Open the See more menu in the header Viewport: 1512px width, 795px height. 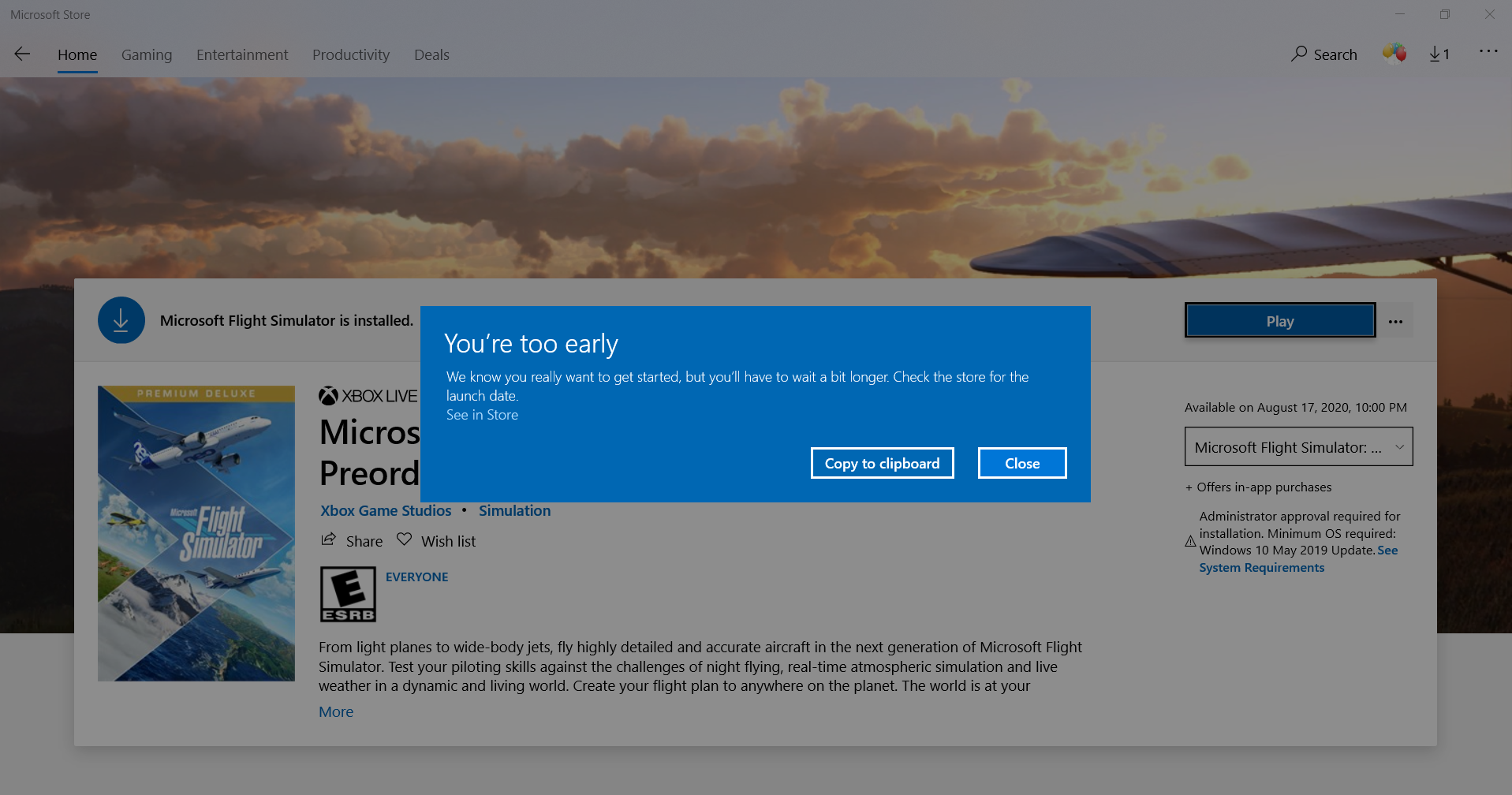point(1488,51)
